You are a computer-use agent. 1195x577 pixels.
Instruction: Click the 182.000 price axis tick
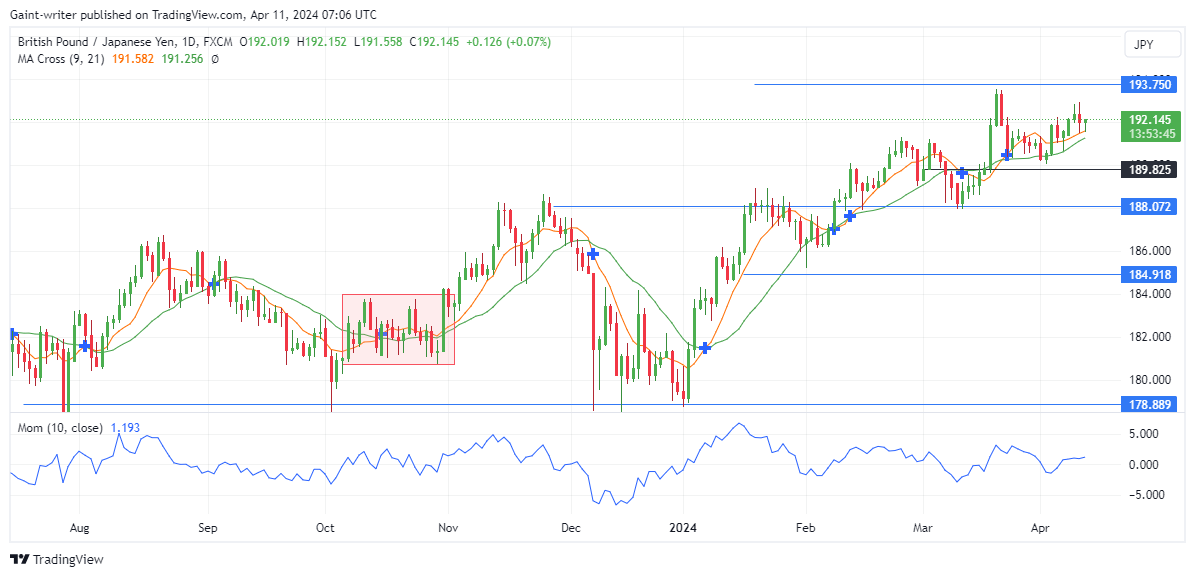click(x=1150, y=337)
